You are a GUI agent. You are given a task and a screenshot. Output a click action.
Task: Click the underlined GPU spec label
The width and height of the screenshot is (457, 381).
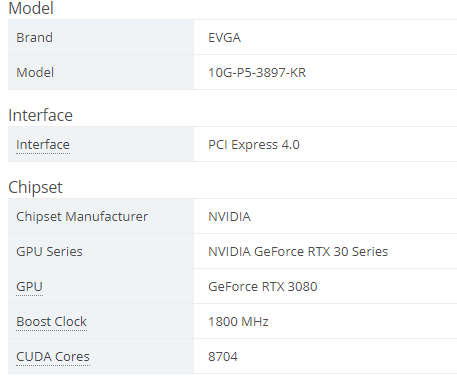click(29, 287)
